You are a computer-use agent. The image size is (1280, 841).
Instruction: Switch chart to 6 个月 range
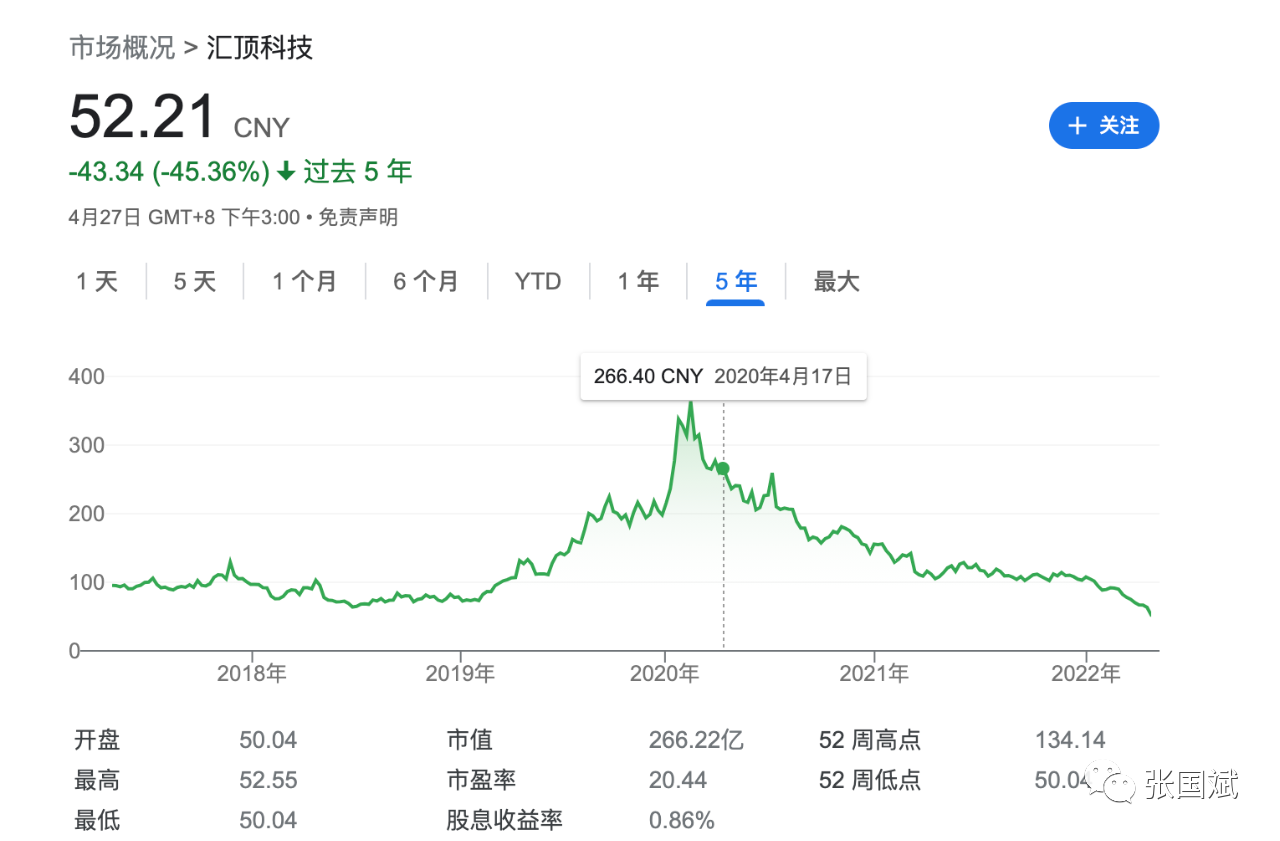(x=426, y=282)
